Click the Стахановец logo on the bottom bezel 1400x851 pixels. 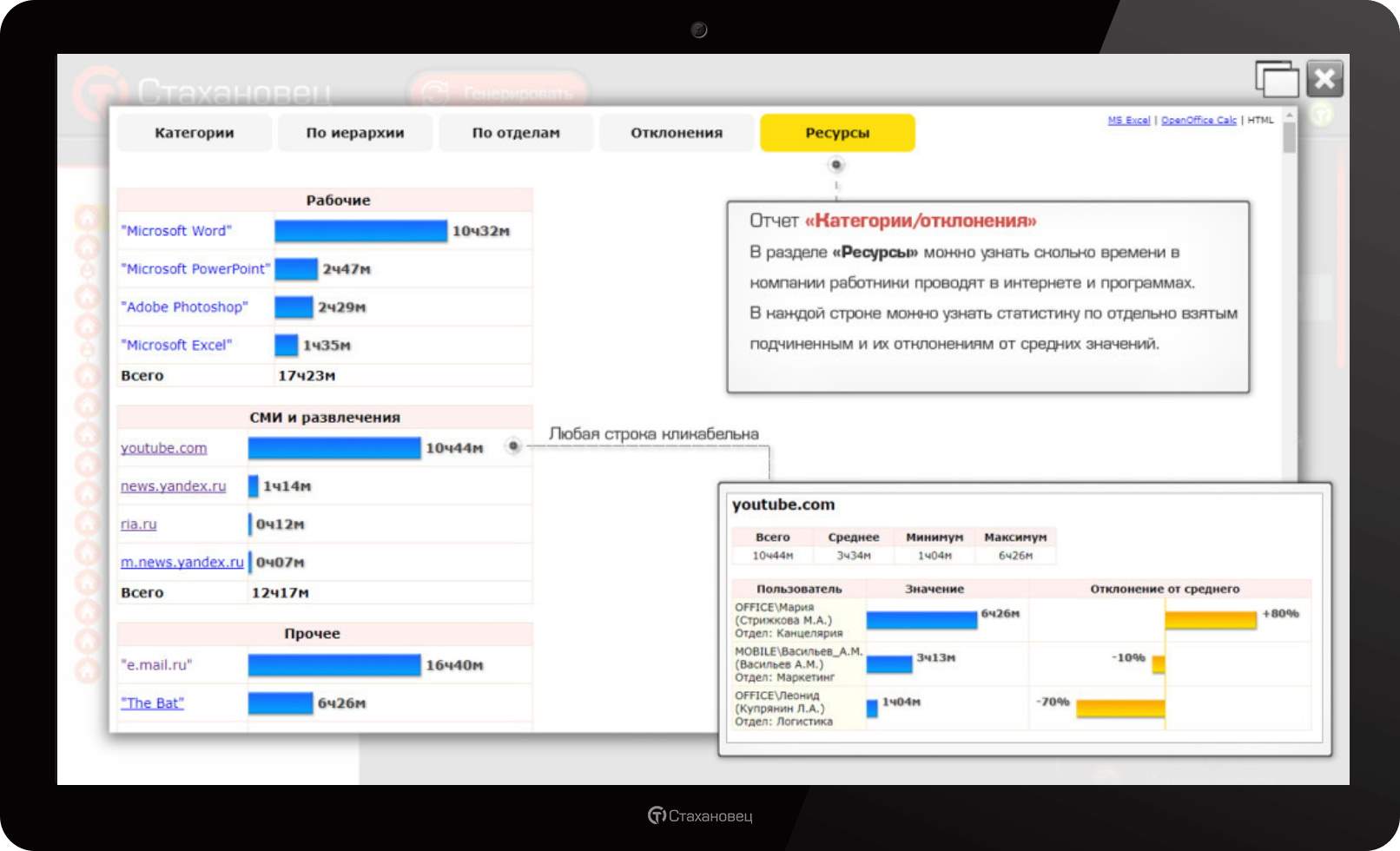pos(700,815)
